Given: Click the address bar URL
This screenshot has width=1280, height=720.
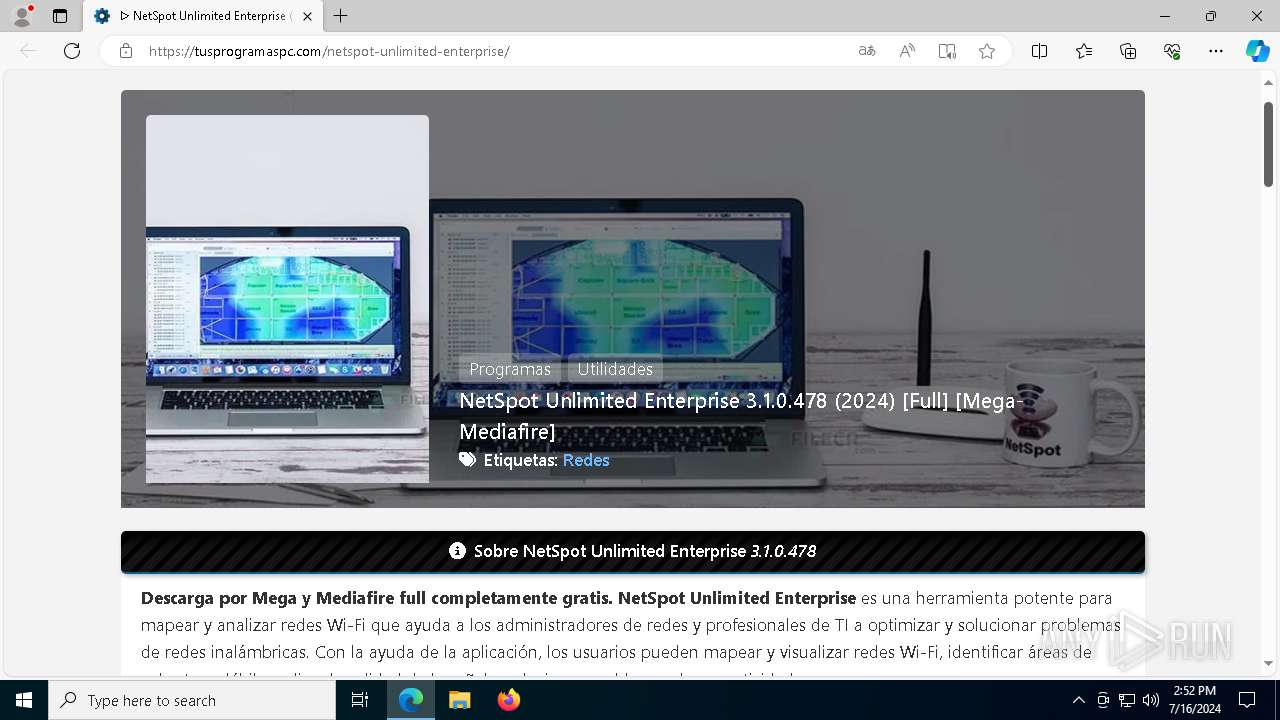Looking at the screenshot, I should (x=329, y=51).
